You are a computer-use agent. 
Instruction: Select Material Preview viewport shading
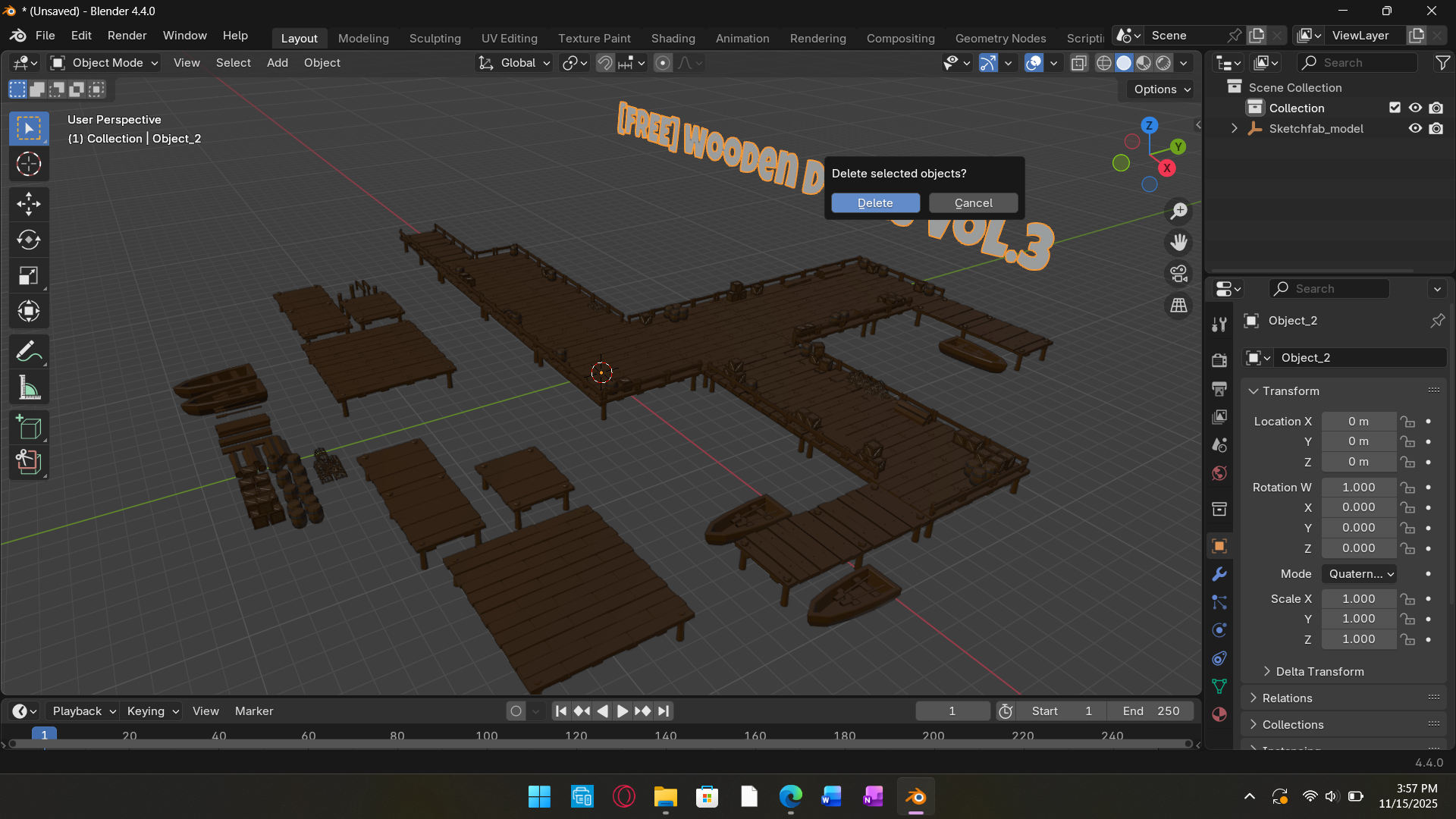tap(1144, 63)
